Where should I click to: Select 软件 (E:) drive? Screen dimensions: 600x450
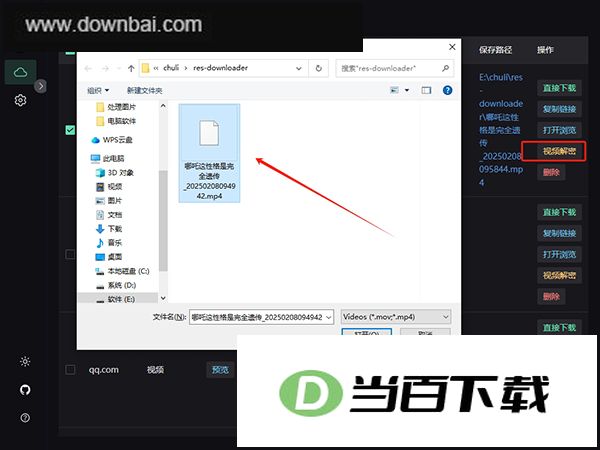(x=116, y=299)
